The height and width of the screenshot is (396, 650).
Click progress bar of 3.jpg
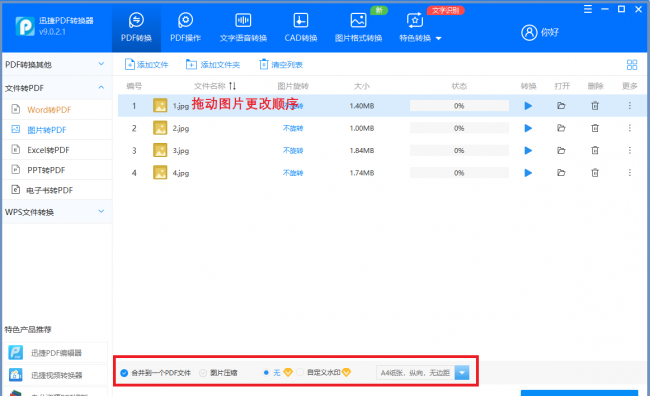click(x=459, y=150)
